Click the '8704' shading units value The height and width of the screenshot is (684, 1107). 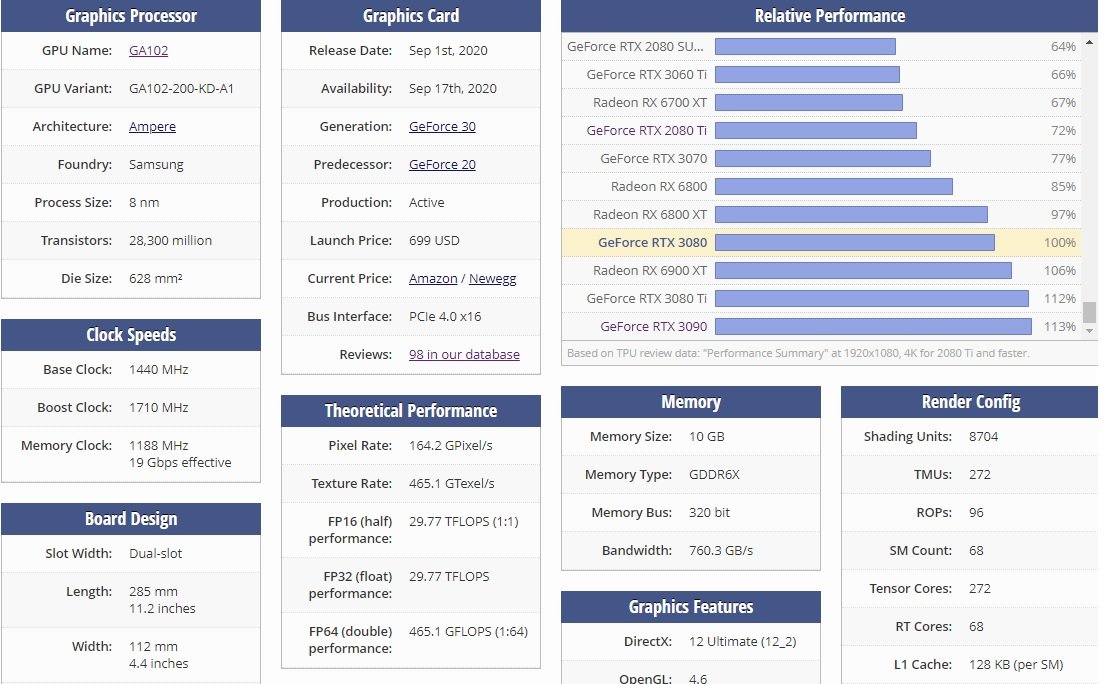click(983, 436)
